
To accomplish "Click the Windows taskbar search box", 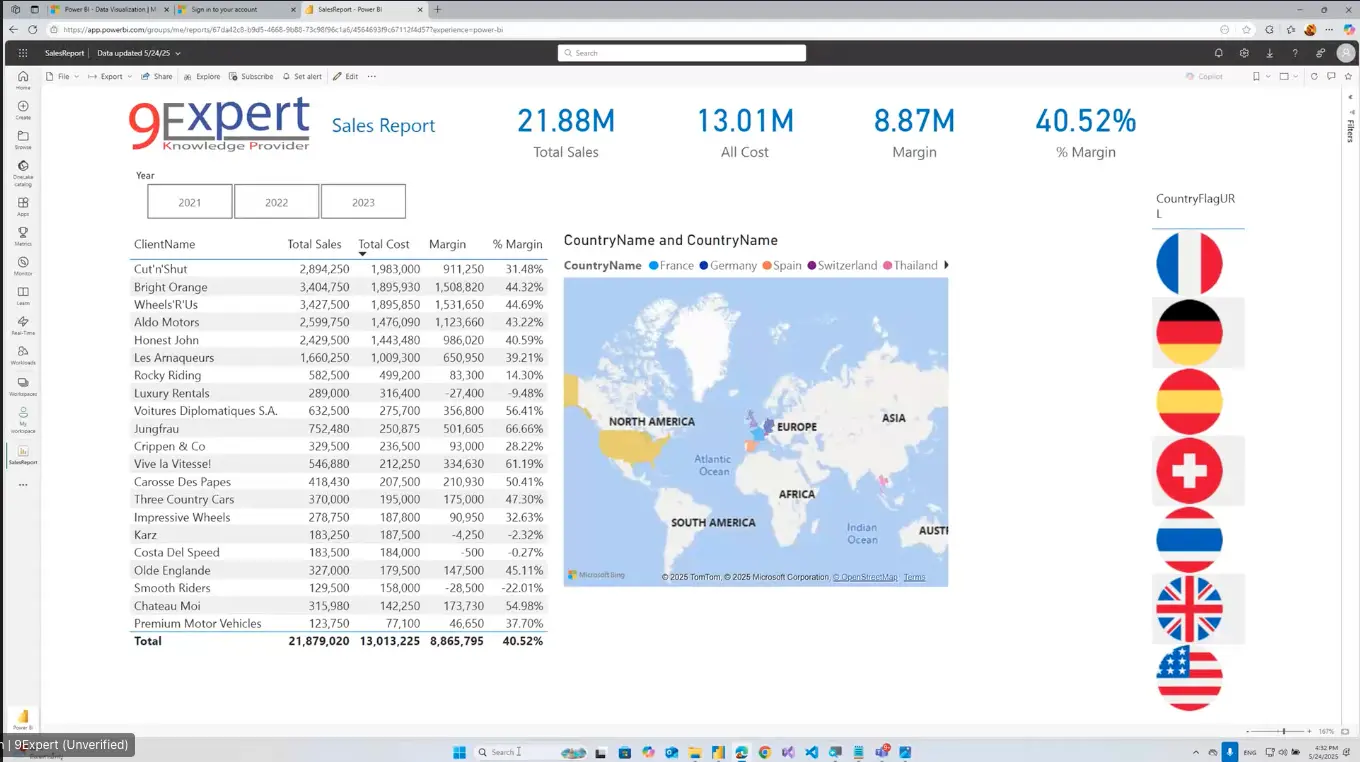I will point(530,752).
